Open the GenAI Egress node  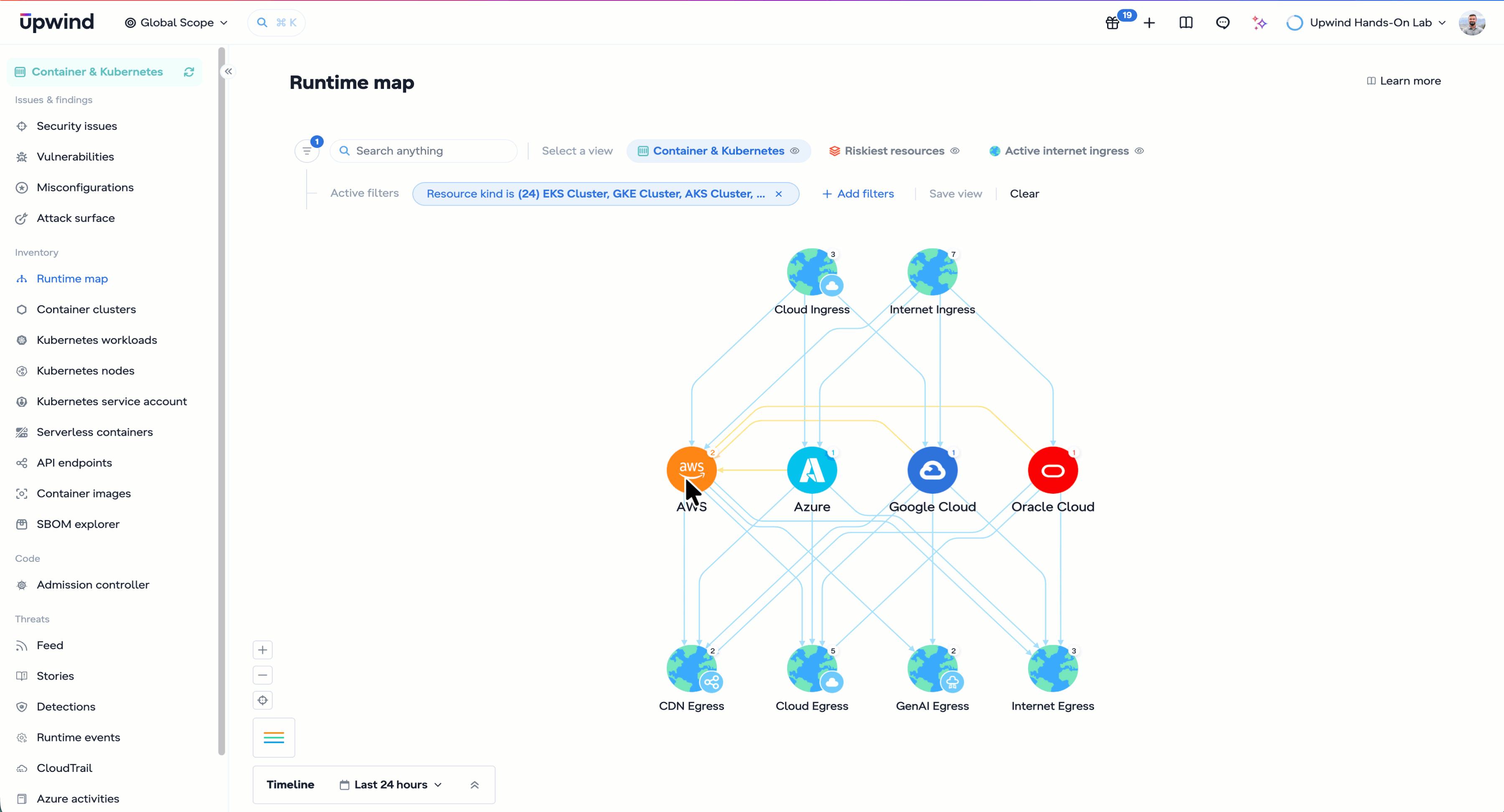coord(932,669)
